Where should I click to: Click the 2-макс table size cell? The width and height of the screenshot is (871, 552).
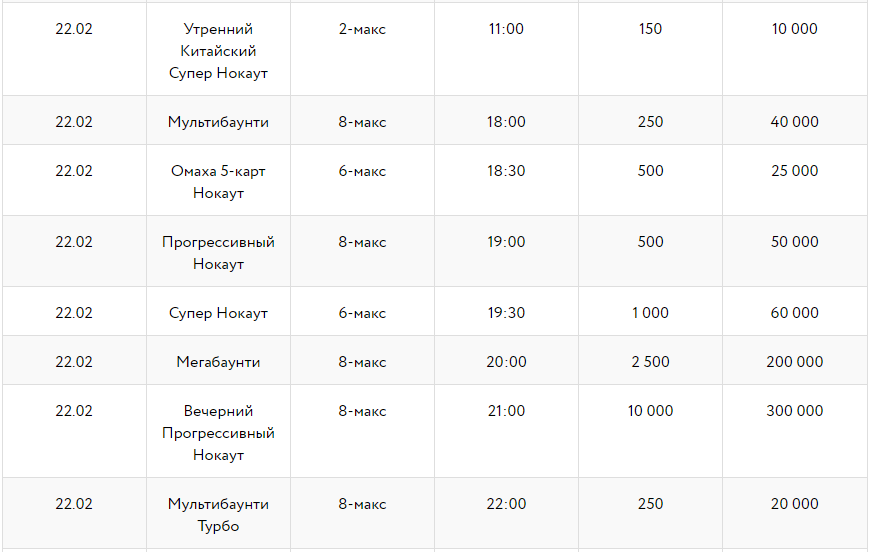362,29
